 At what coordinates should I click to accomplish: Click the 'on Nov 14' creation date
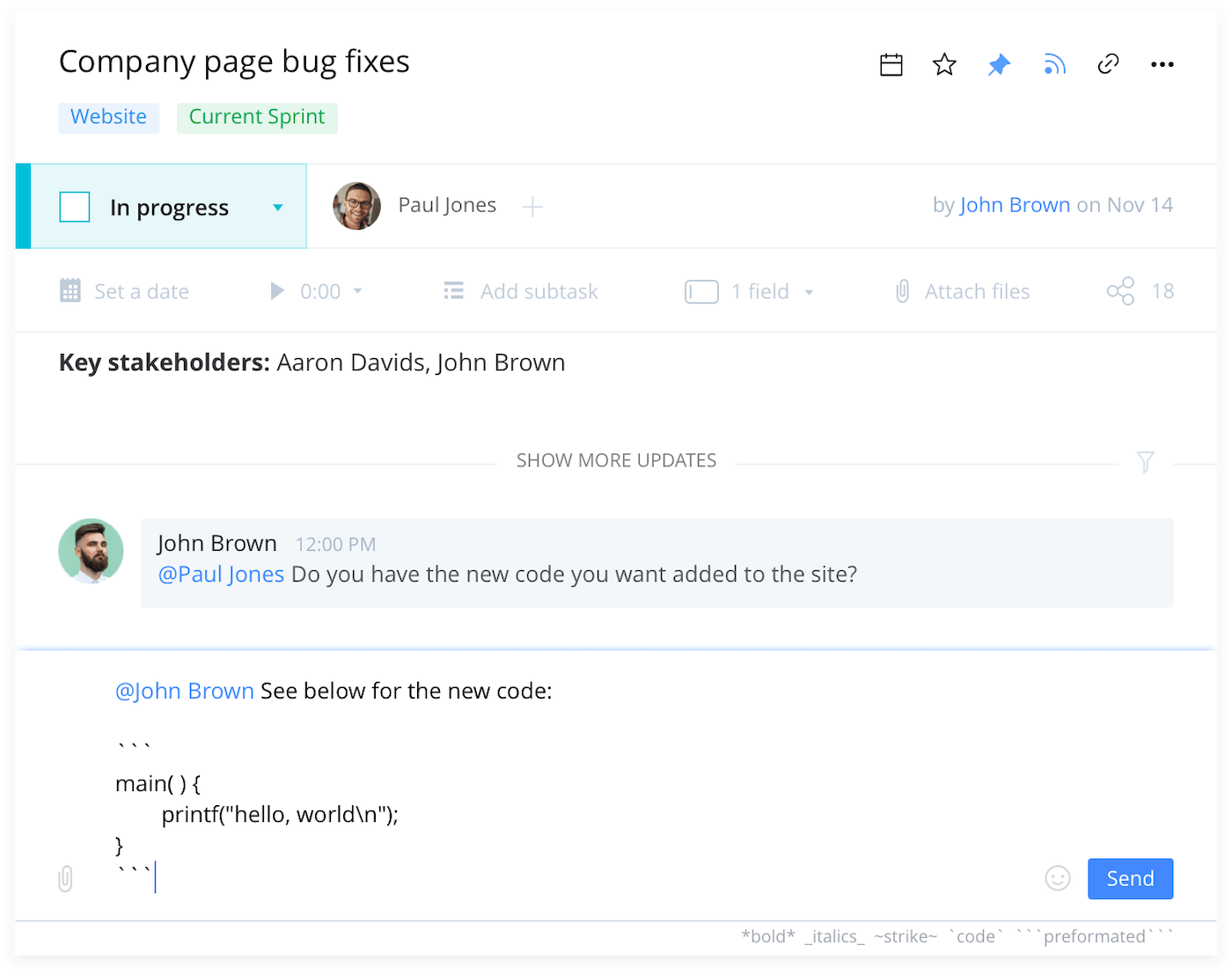pyautogui.click(x=1125, y=205)
